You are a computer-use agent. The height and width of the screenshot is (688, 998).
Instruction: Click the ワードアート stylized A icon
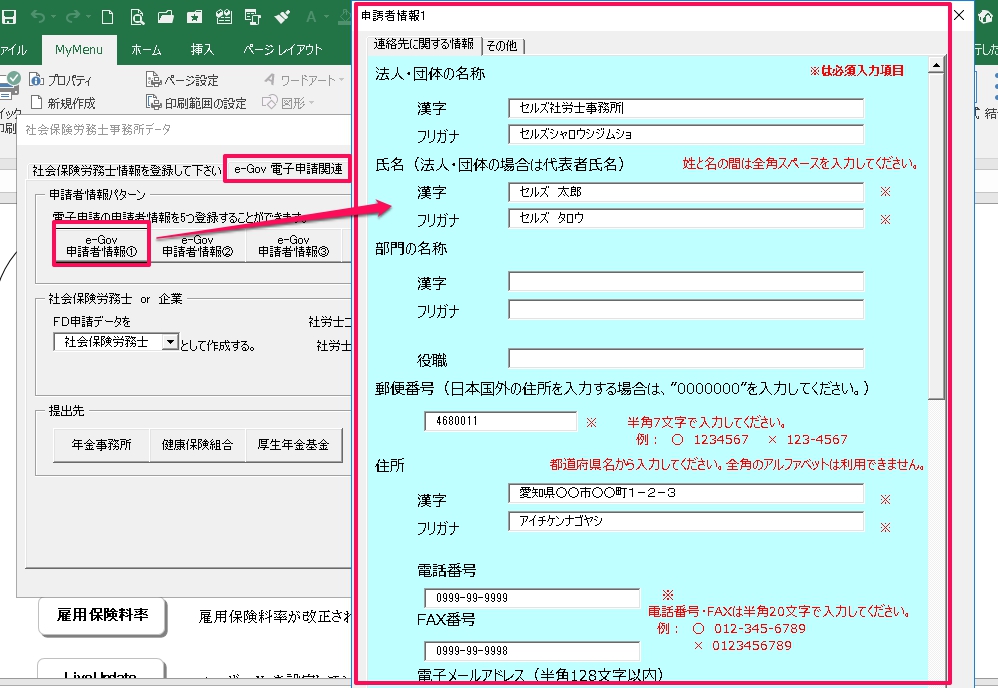pyautogui.click(x=269, y=80)
